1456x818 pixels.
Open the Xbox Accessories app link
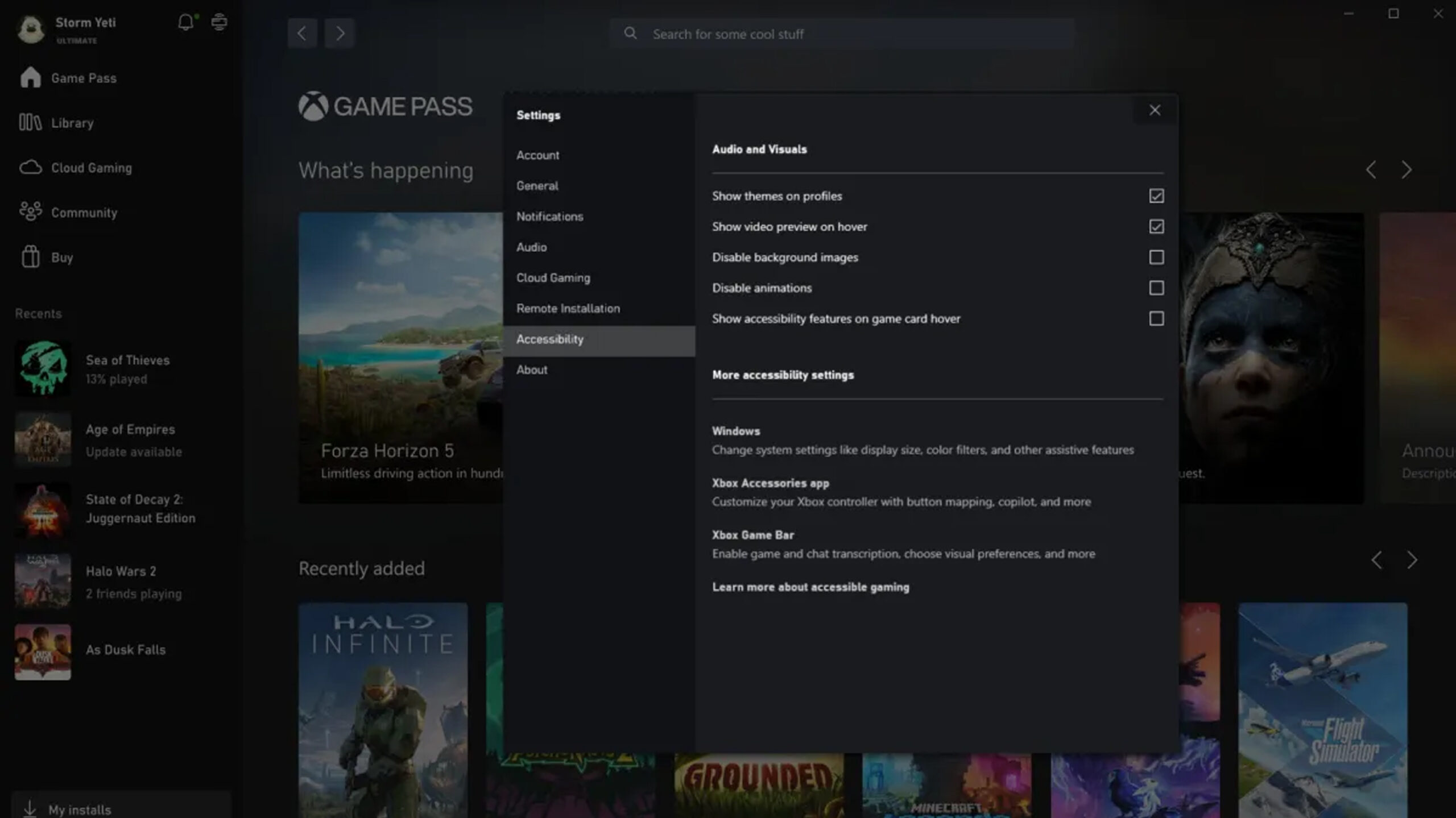coord(770,483)
